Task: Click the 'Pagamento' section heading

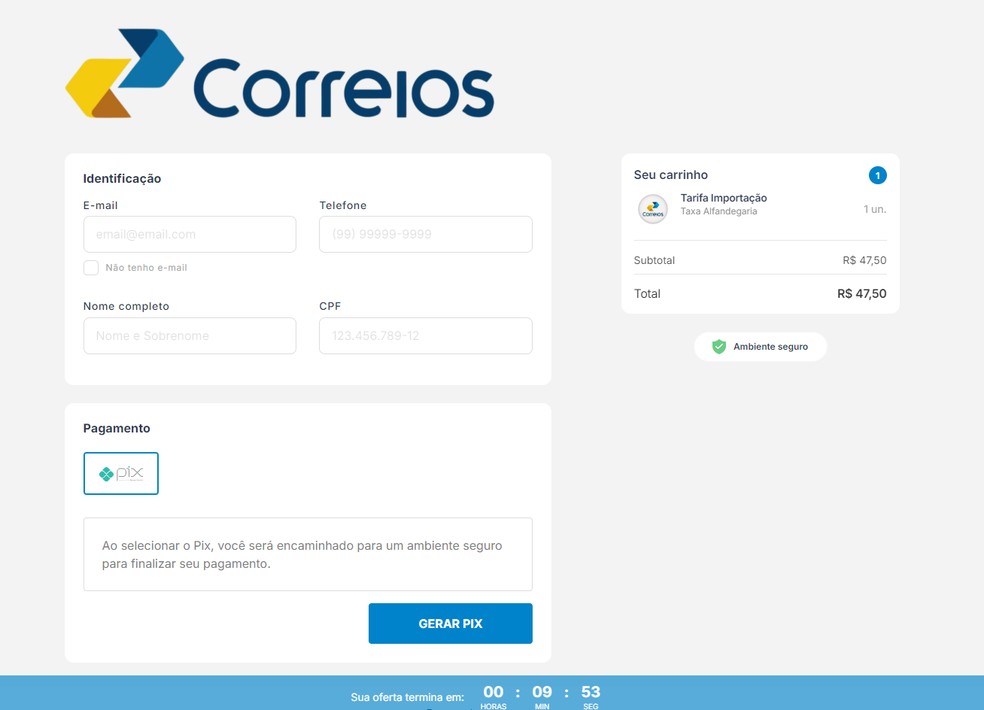Action: [x=117, y=428]
